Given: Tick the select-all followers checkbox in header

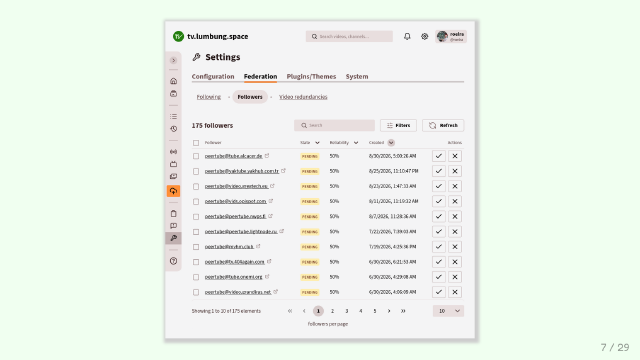Looking at the screenshot, I should point(196,143).
